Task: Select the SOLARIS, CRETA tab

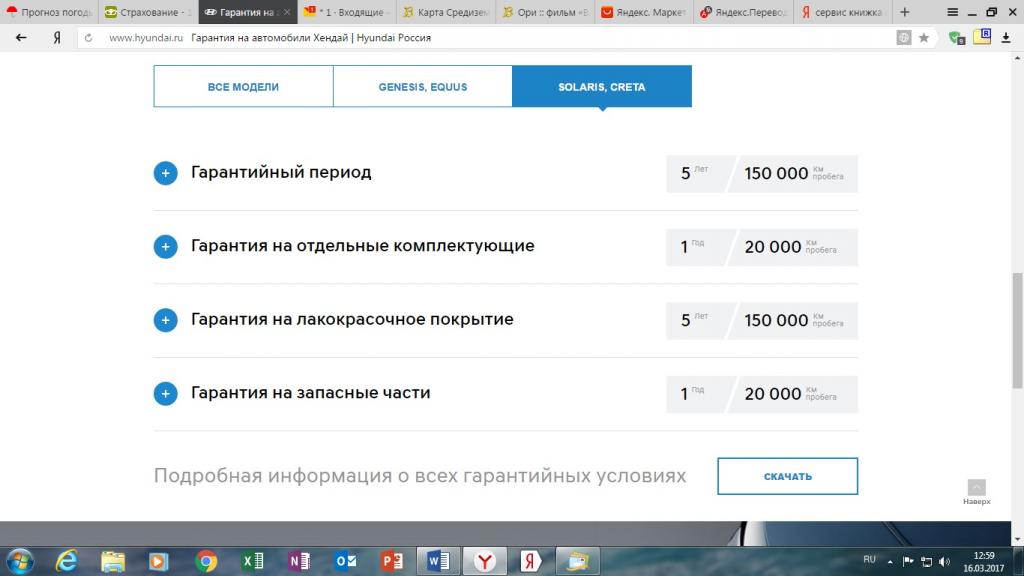Action: (602, 86)
